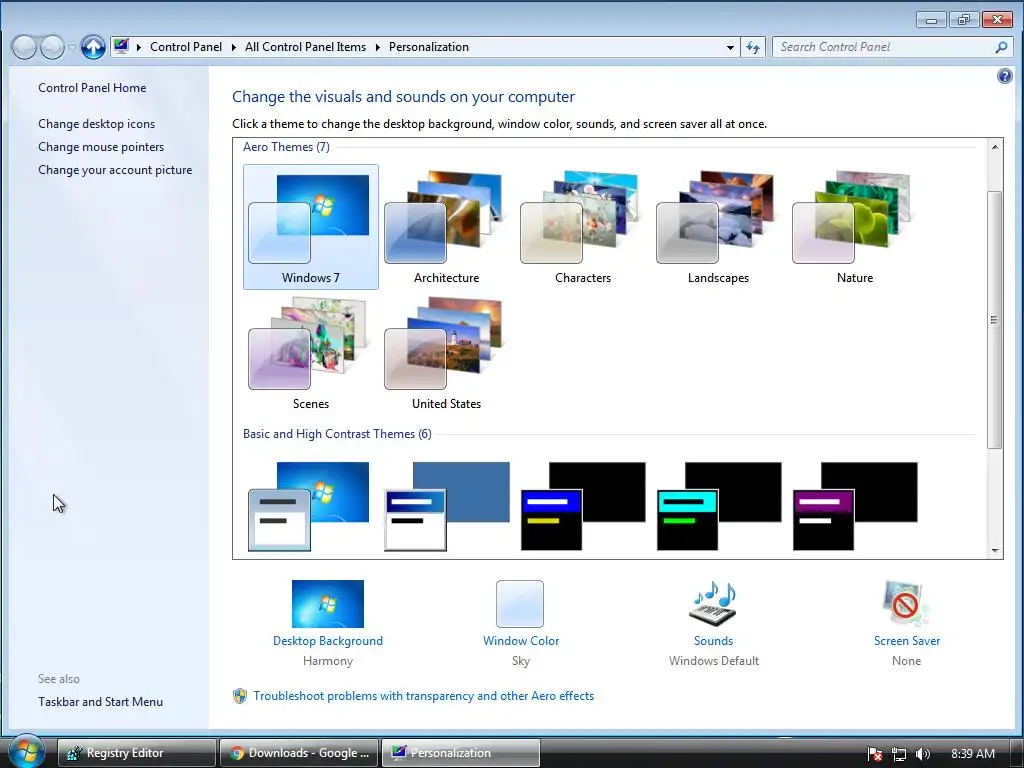Open network tray icon
1024x768 pixels.
tap(899, 754)
